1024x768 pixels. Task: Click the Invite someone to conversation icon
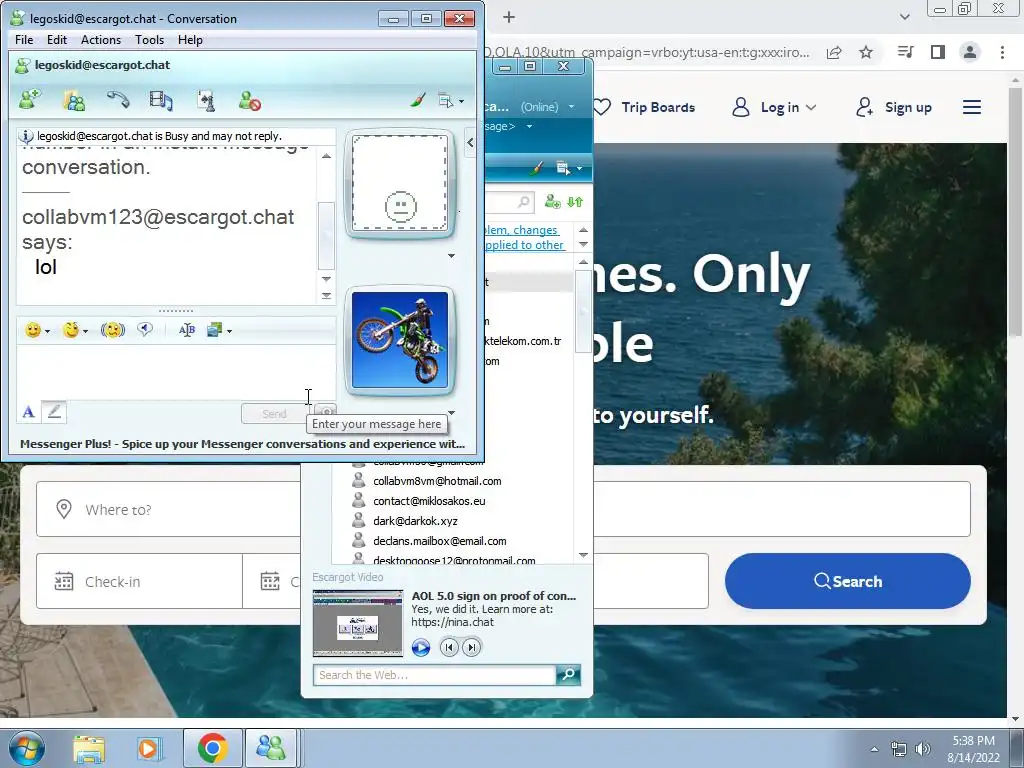pyautogui.click(x=30, y=101)
